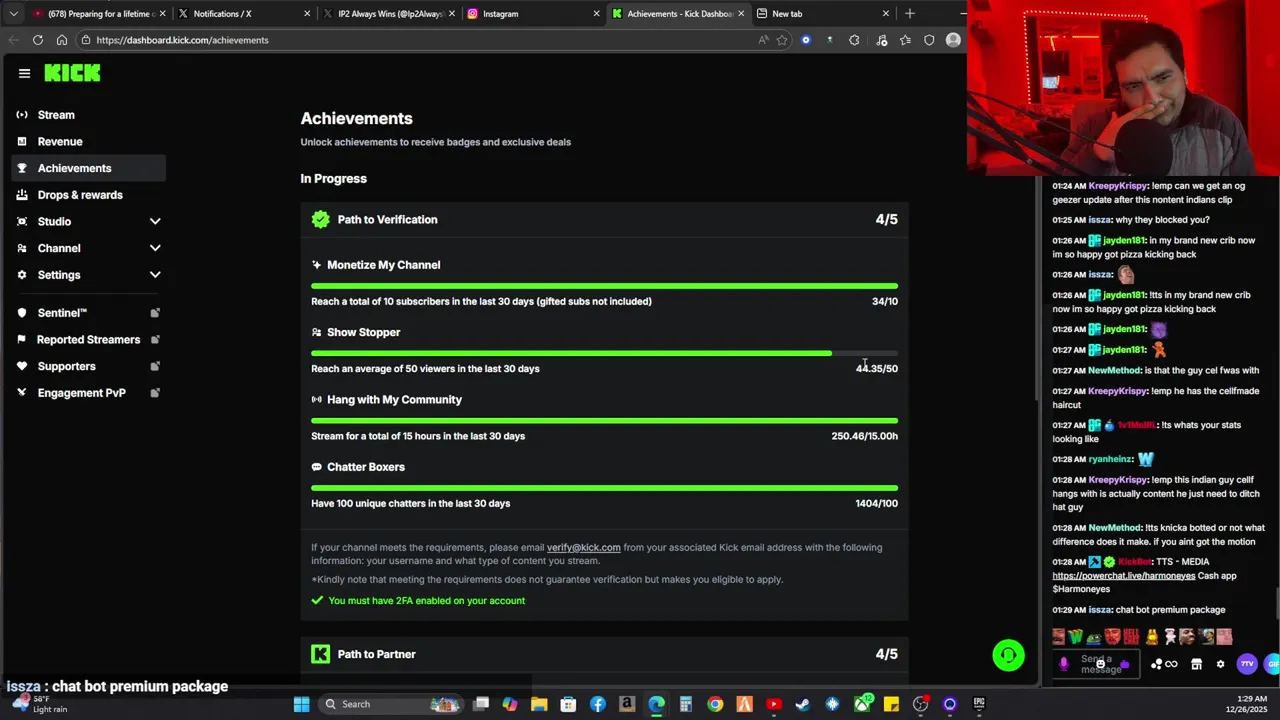Open Supporters in the sidebar
Viewport: 1280px width, 720px height.
click(x=88, y=367)
